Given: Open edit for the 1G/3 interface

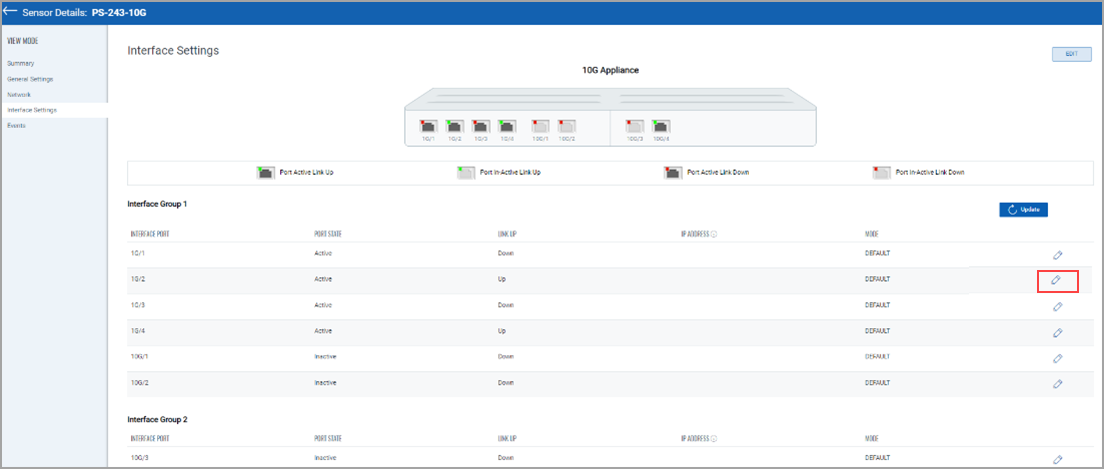Looking at the screenshot, I should [1058, 307].
